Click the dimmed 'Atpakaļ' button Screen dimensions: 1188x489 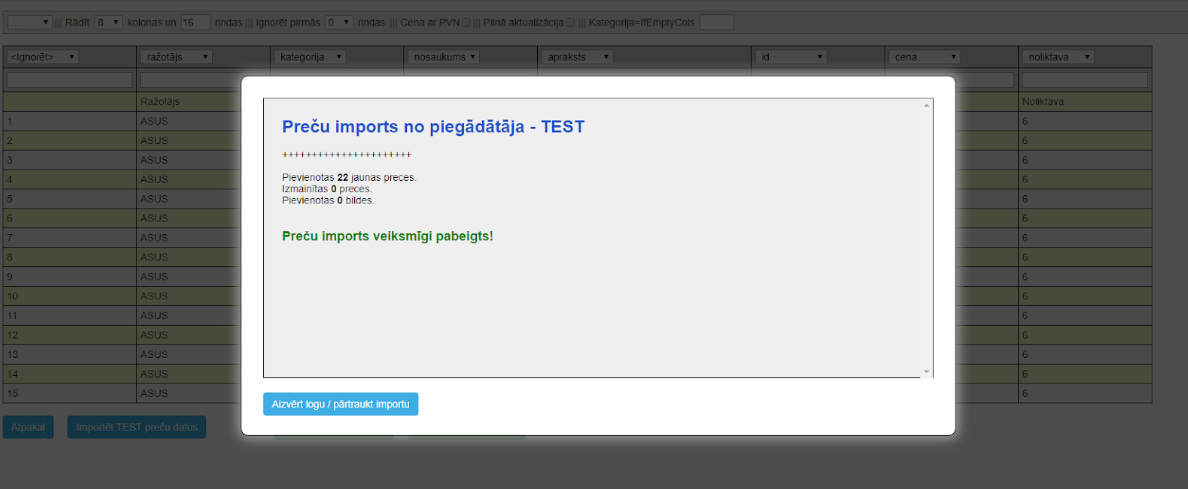[28, 428]
